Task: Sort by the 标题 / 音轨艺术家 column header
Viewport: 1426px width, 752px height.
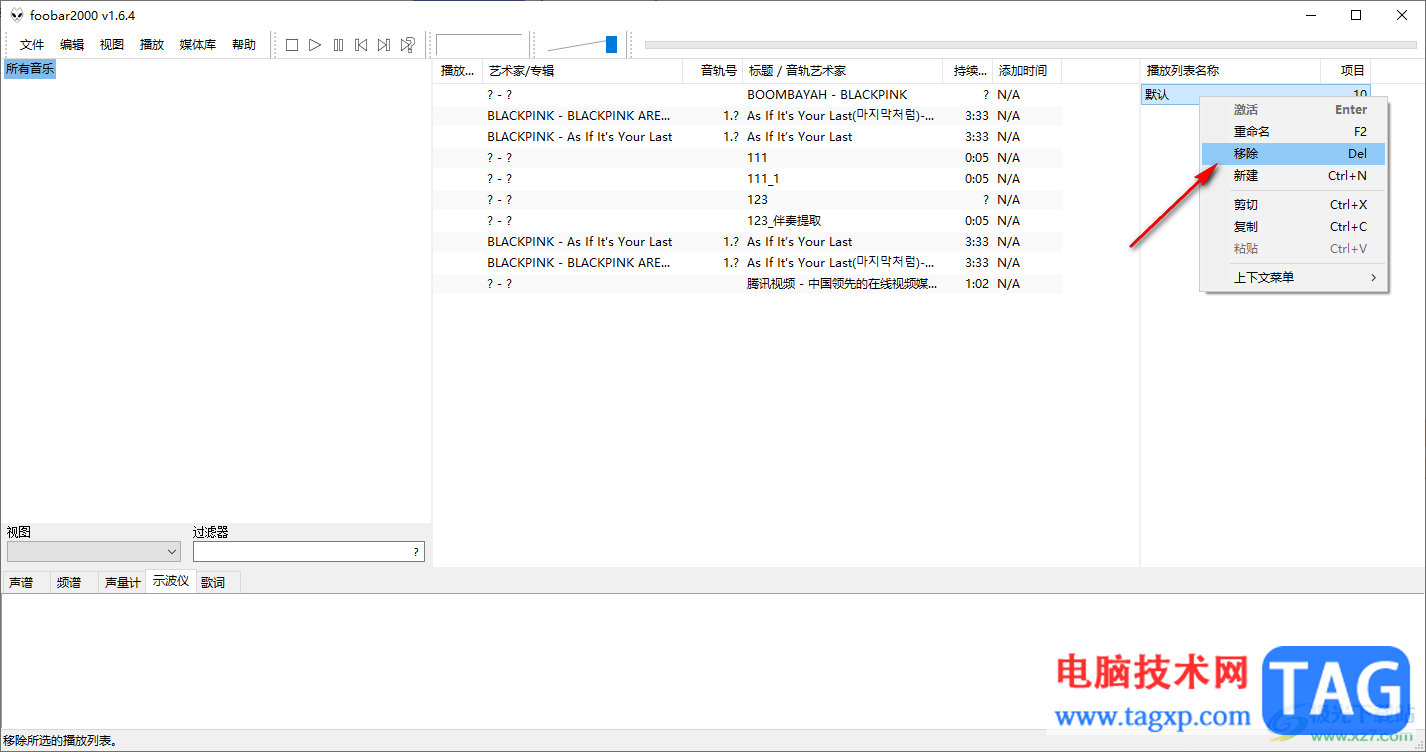Action: tap(843, 70)
